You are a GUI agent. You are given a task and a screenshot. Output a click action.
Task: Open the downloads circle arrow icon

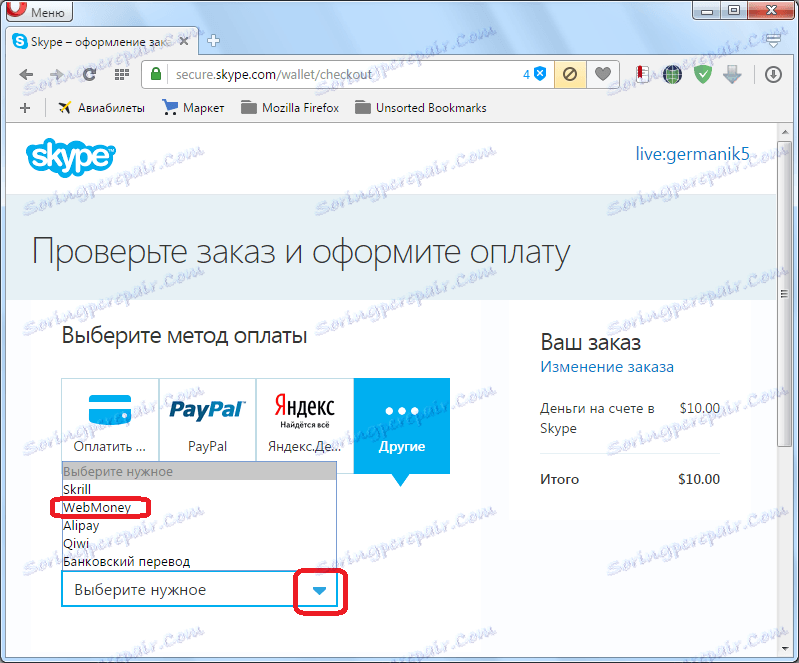pos(773,75)
